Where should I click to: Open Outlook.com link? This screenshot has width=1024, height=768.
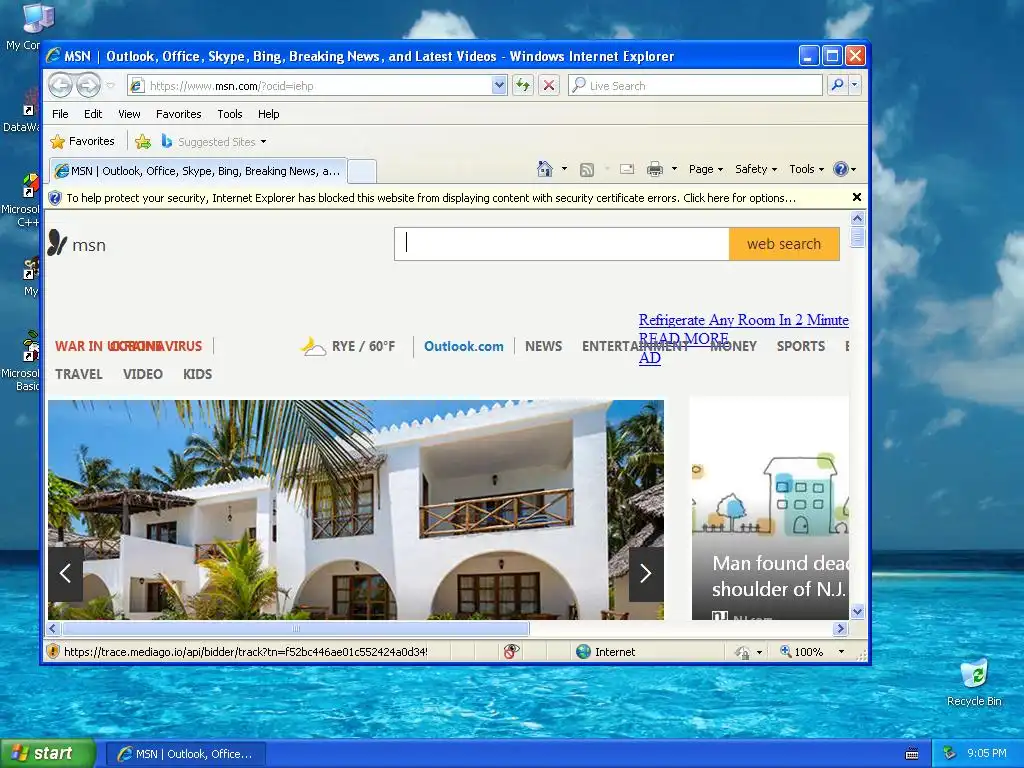[x=464, y=346]
